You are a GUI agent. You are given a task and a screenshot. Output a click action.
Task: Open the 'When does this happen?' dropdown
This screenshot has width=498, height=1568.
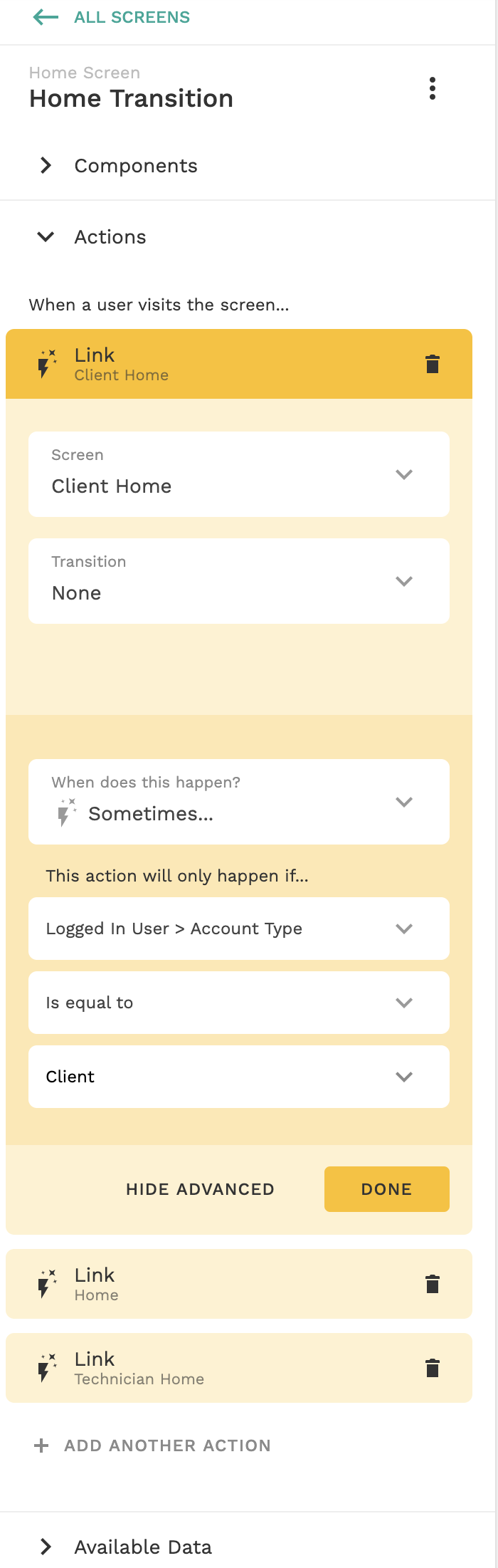tap(239, 802)
